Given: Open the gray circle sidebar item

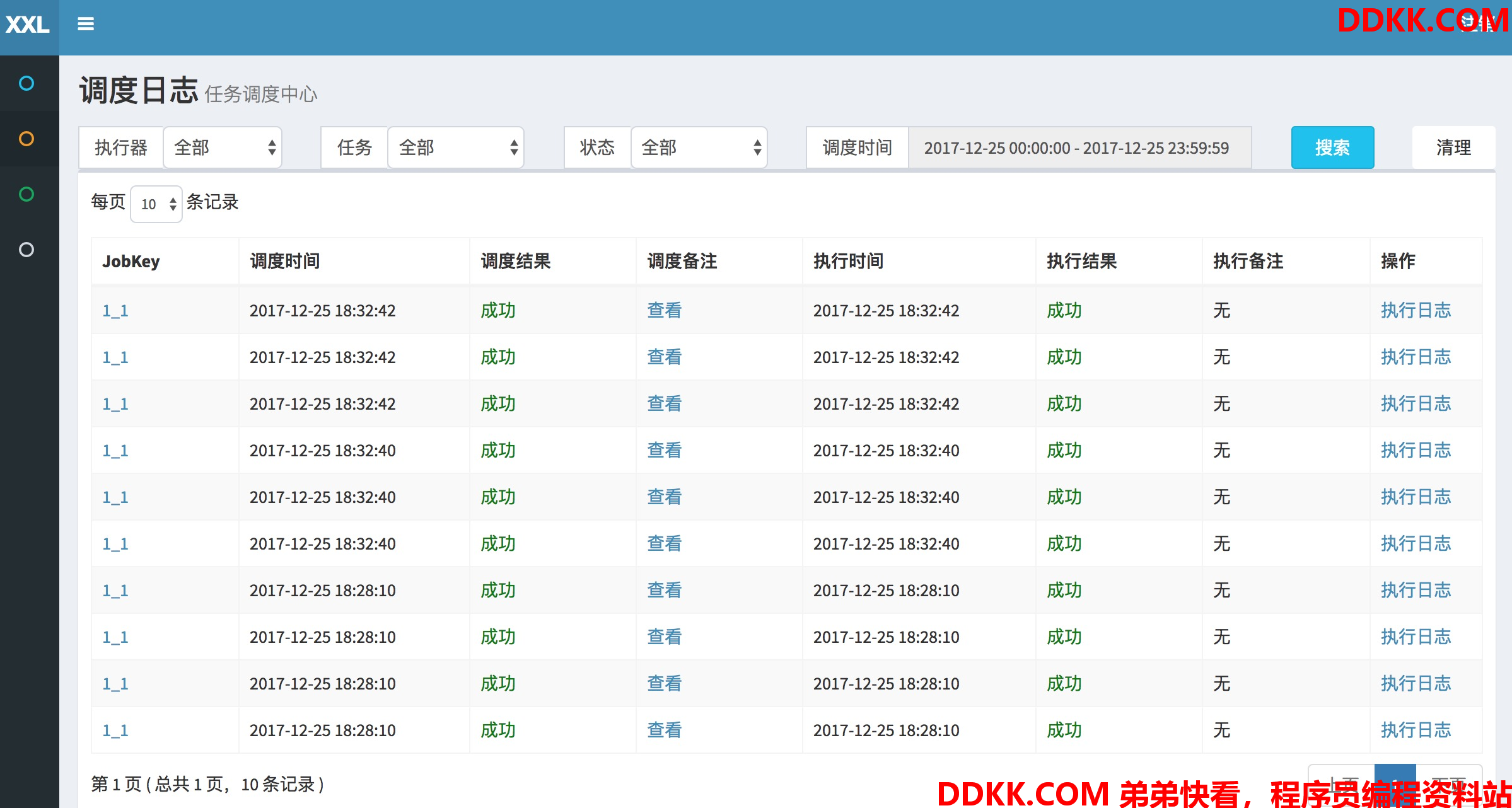Looking at the screenshot, I should coord(26,250).
